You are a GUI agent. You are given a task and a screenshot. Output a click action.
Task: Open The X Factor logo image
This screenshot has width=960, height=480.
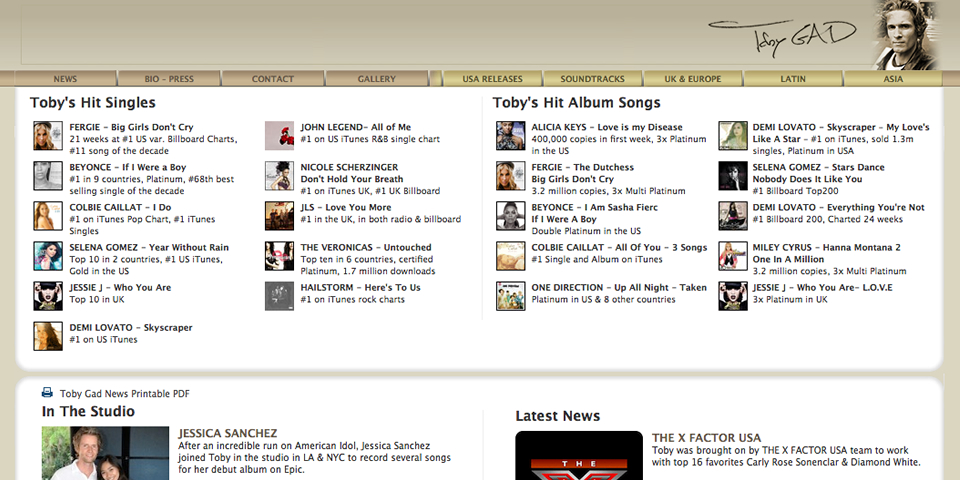[579, 456]
